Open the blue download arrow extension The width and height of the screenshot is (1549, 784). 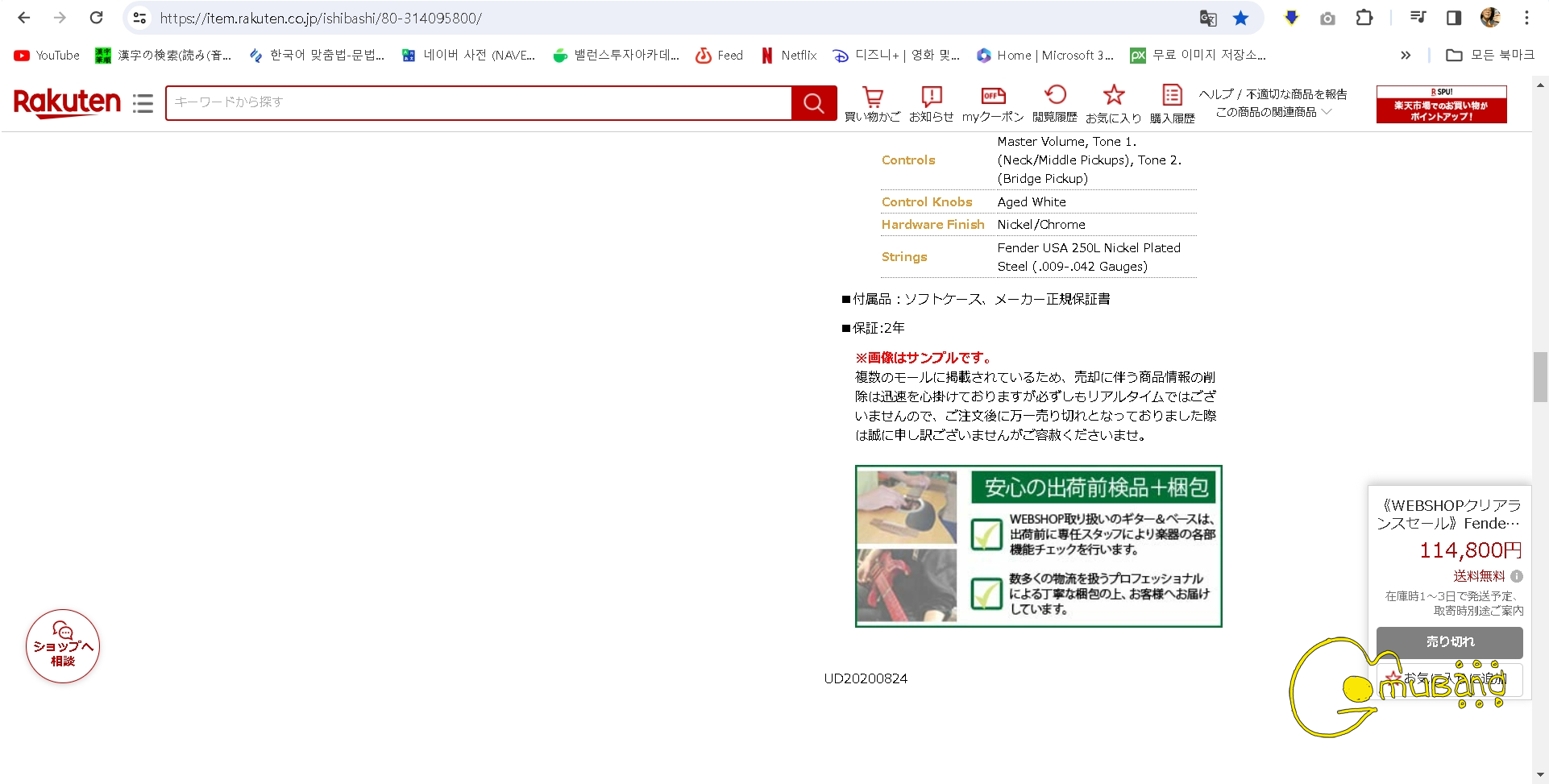(x=1291, y=18)
